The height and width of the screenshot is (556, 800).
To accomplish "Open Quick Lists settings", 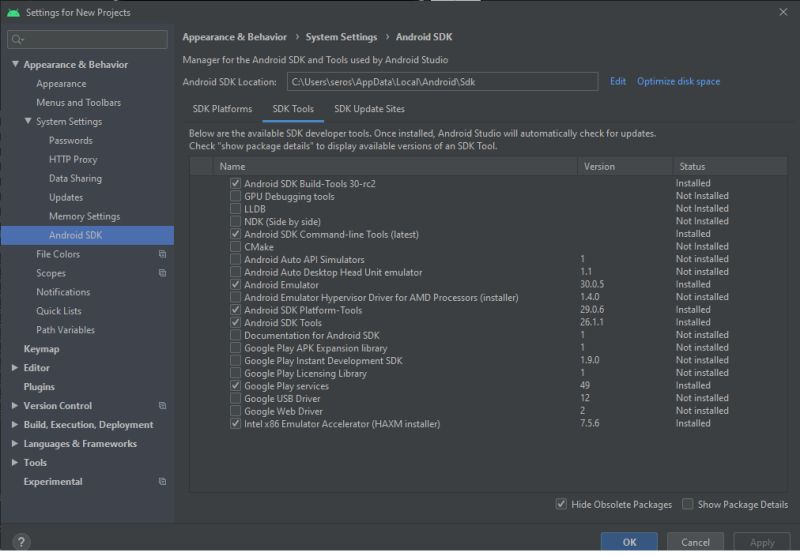I will pyautogui.click(x=59, y=311).
